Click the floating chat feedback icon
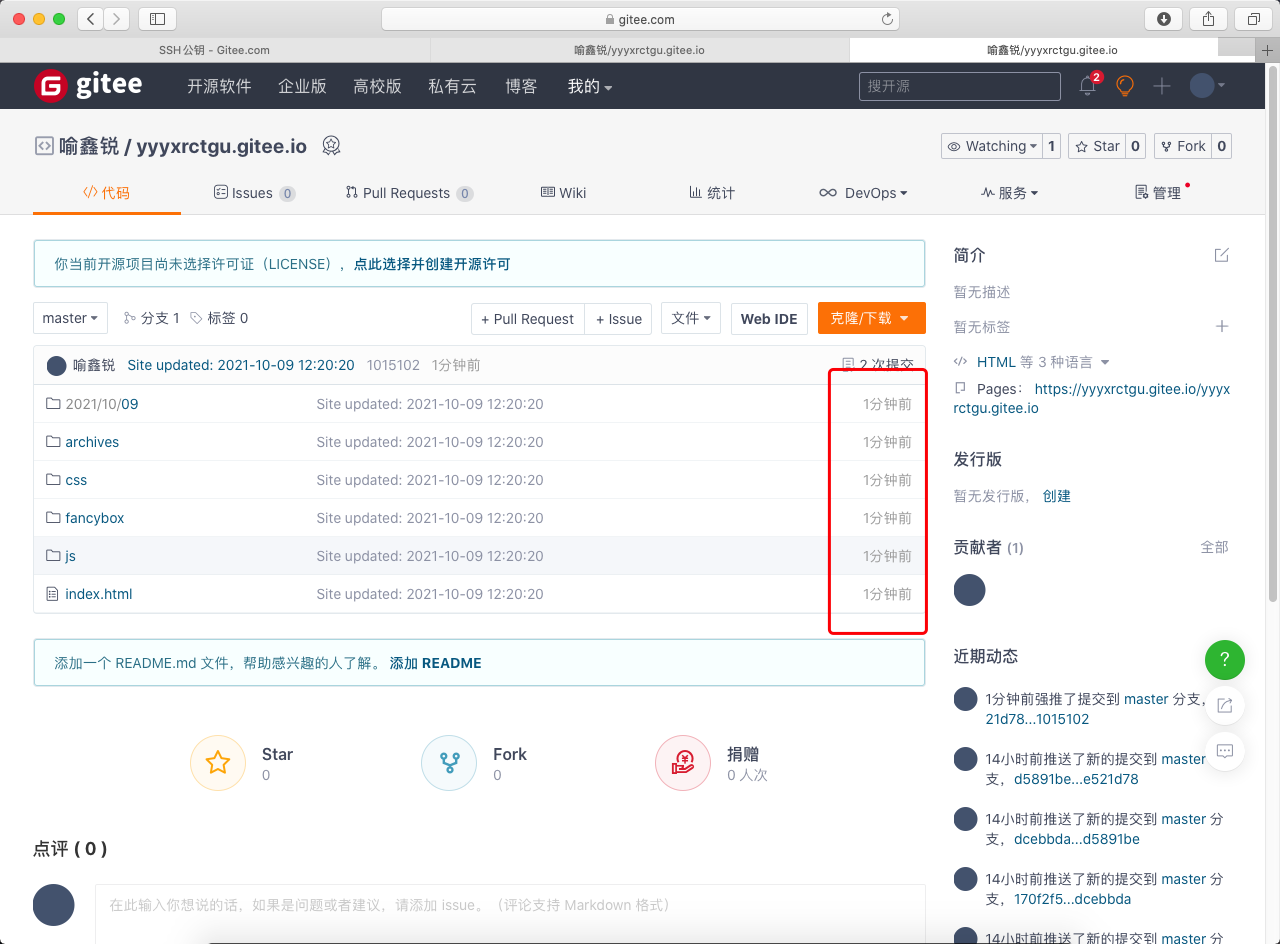Screen dimensions: 1280x944 tap(1225, 750)
